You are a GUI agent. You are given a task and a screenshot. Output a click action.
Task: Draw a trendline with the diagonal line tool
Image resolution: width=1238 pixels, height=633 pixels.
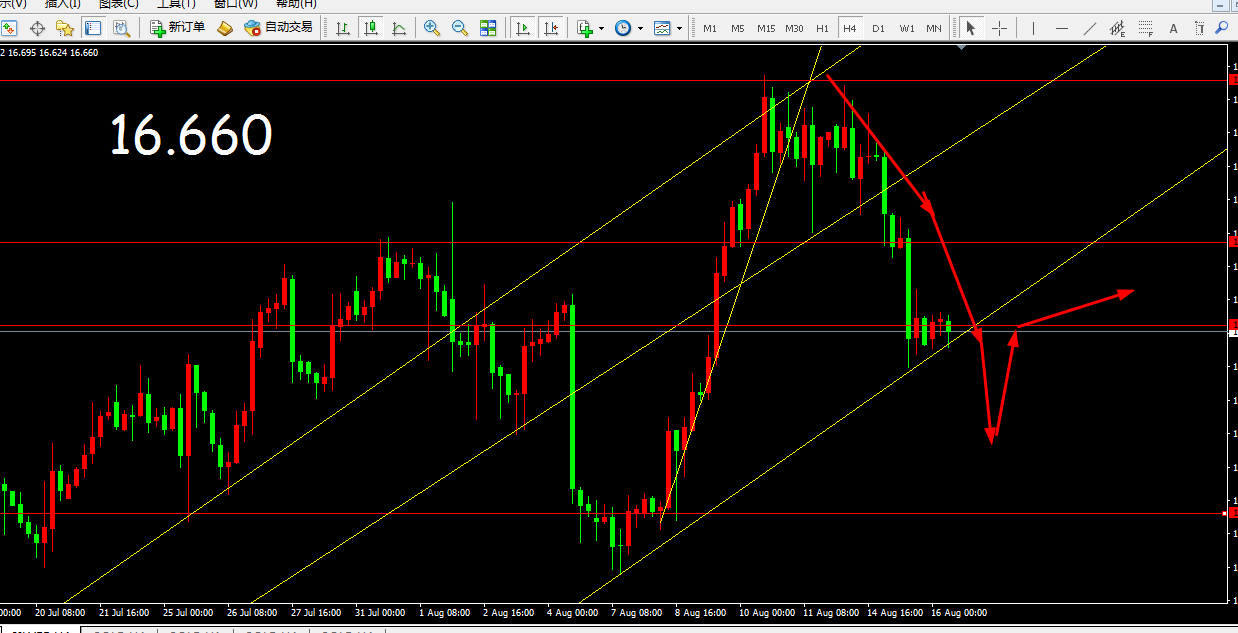coord(1089,28)
